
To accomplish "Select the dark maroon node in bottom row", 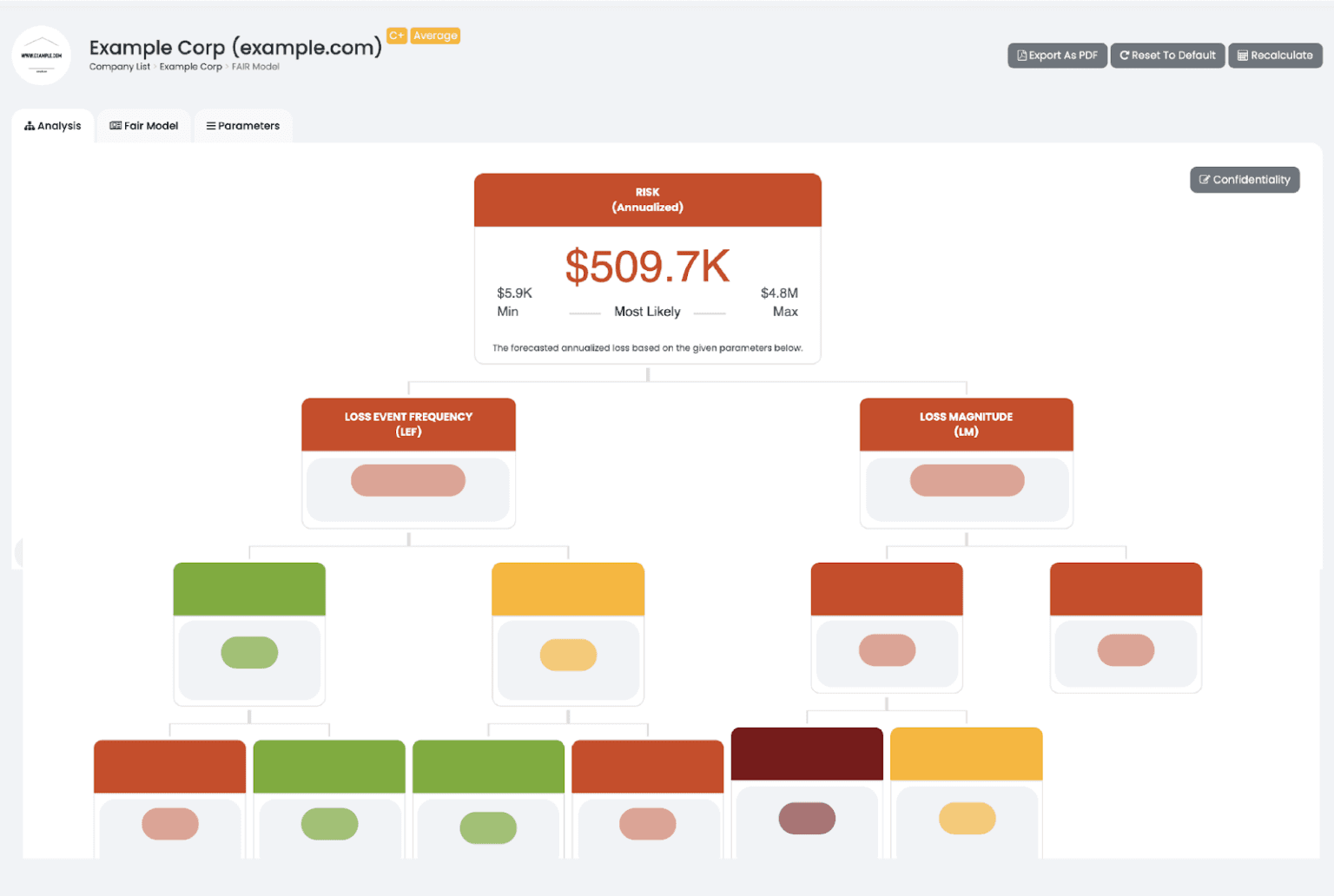I will (807, 754).
